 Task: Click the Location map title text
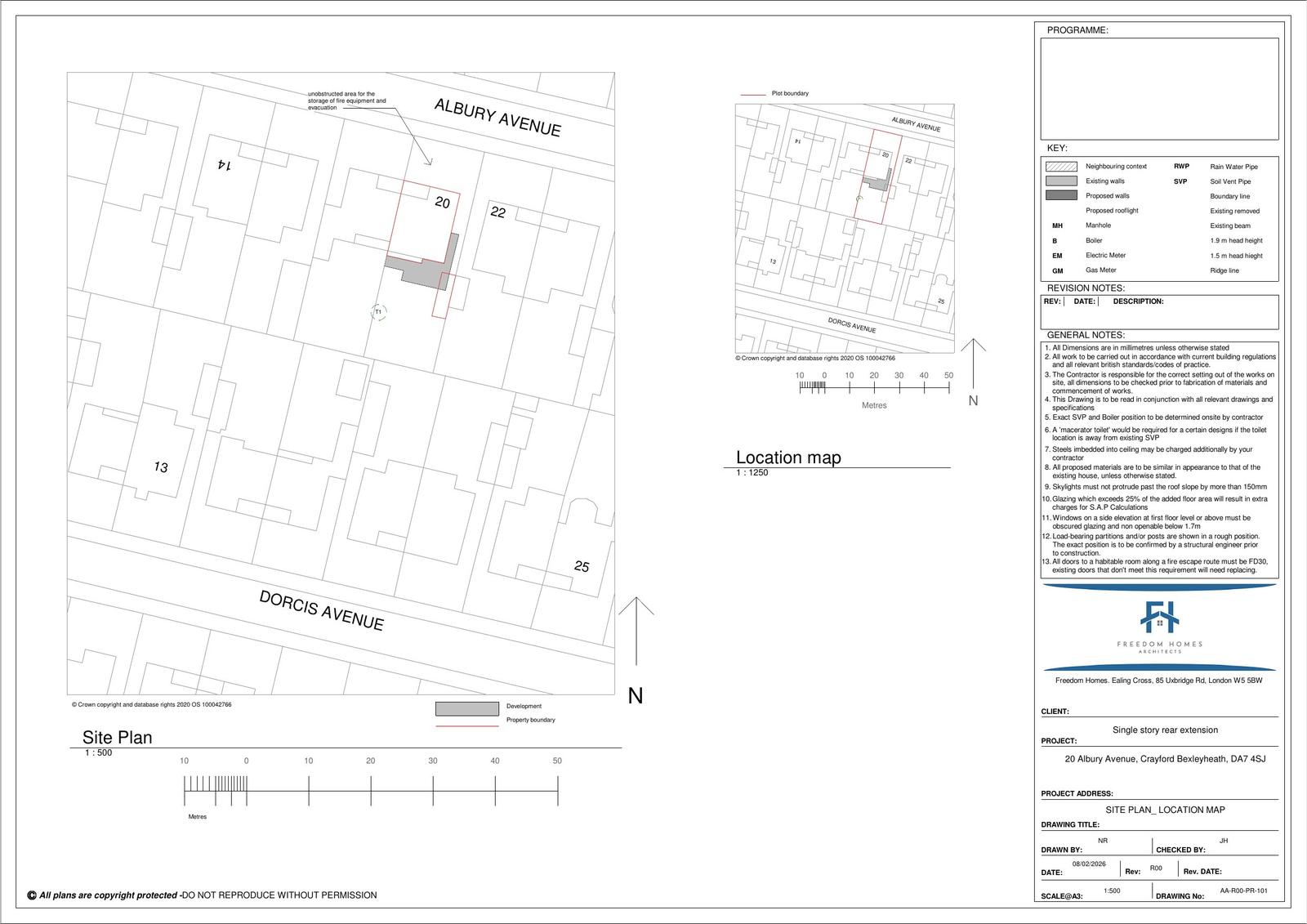(x=788, y=458)
